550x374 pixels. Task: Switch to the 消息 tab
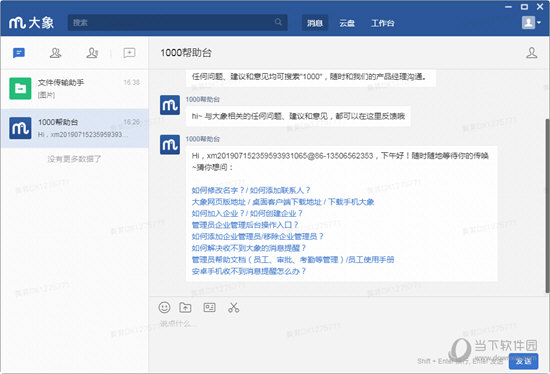(x=315, y=23)
